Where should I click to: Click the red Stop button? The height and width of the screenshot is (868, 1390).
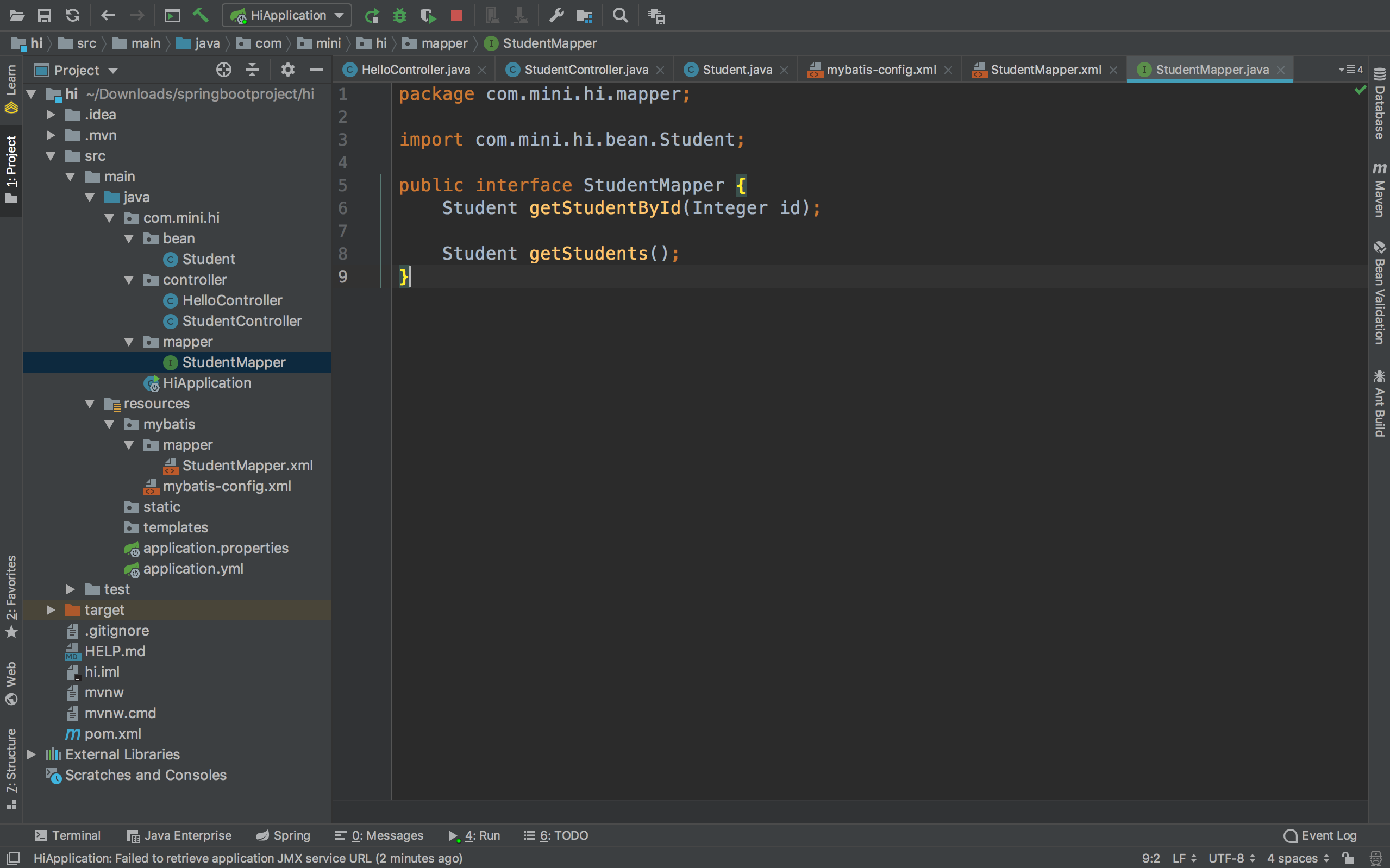[456, 16]
